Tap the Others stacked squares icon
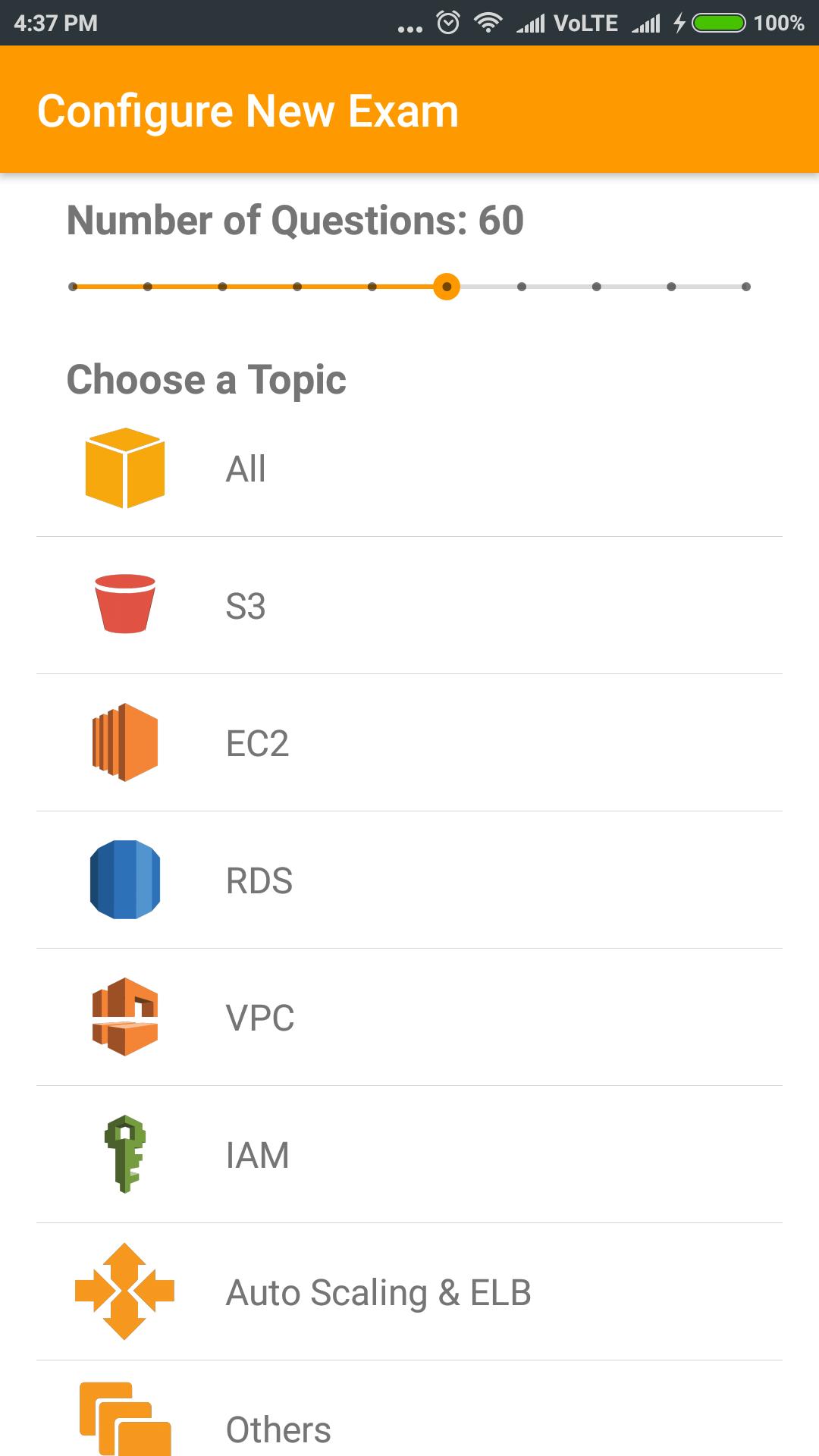Image resolution: width=819 pixels, height=1456 pixels. [x=125, y=1419]
